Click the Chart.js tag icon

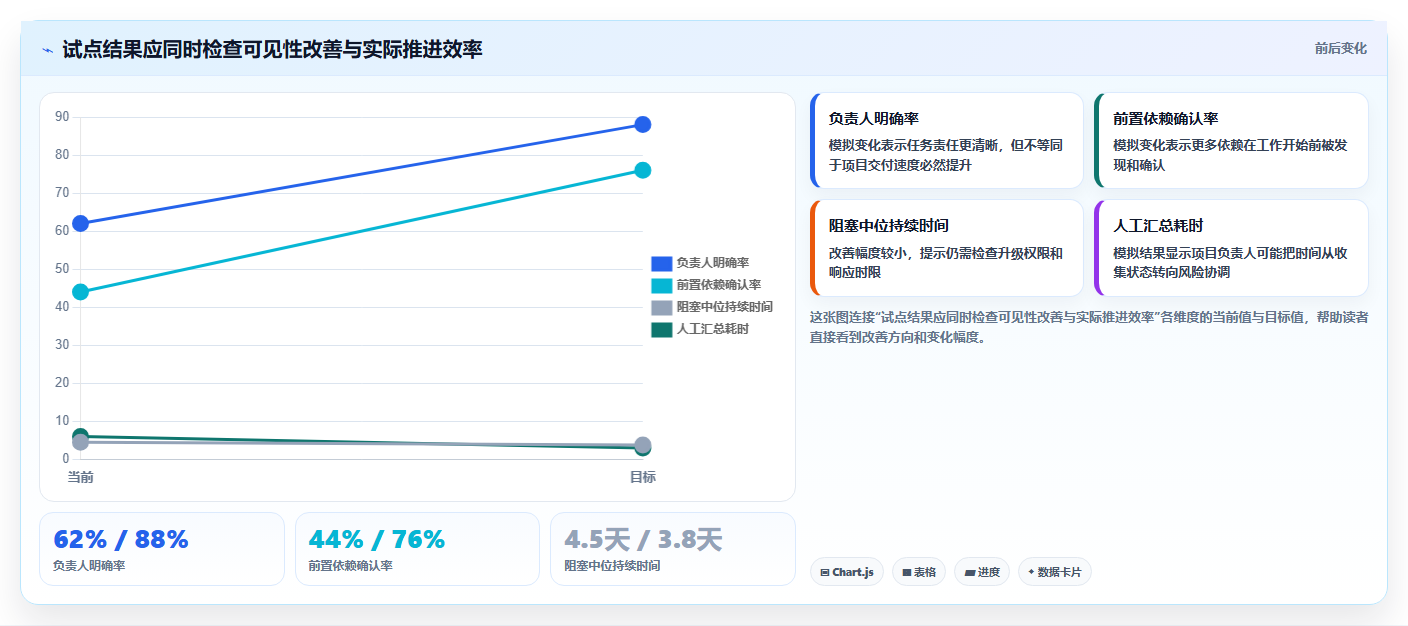(825, 573)
